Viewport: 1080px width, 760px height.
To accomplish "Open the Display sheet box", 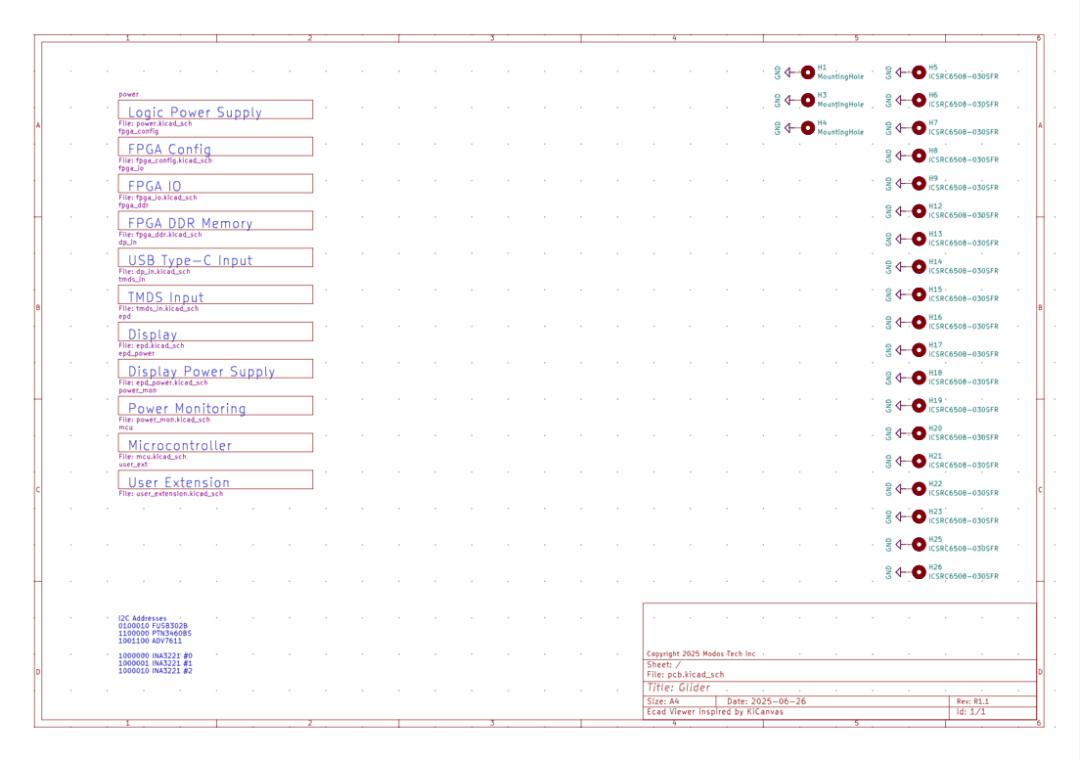I will click(x=215, y=331).
